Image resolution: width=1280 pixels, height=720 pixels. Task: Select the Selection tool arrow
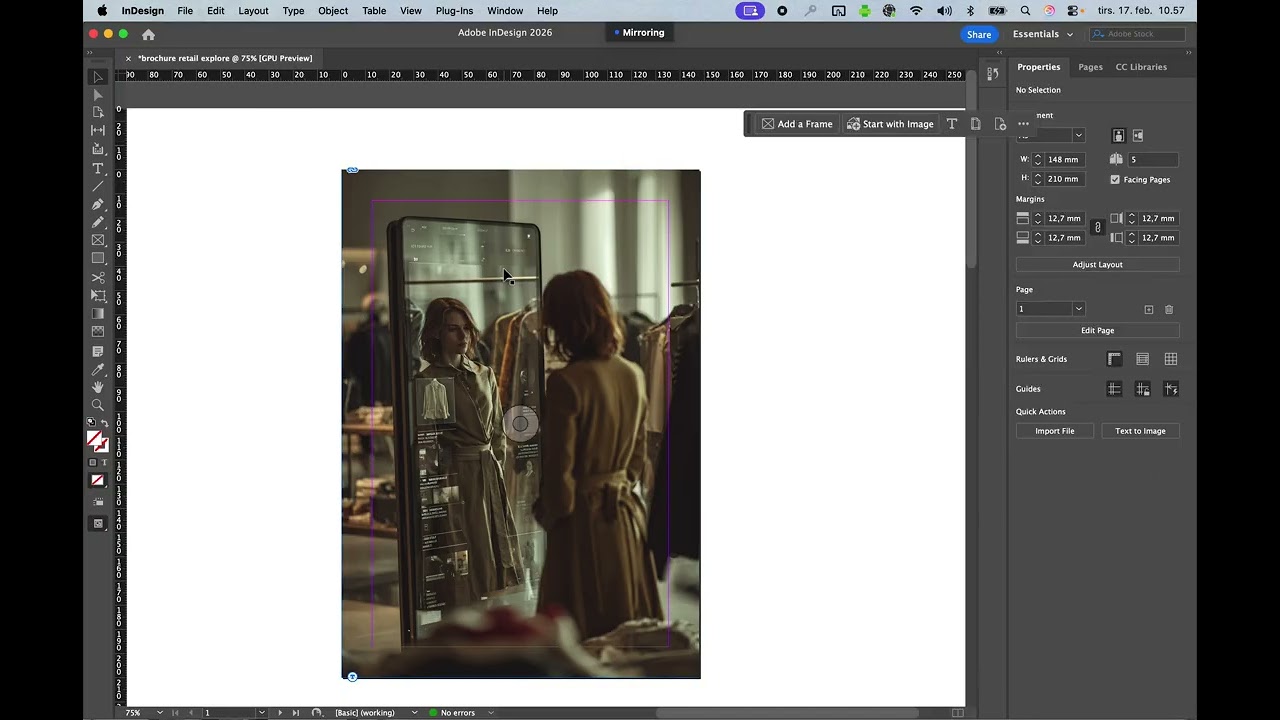tap(98, 77)
